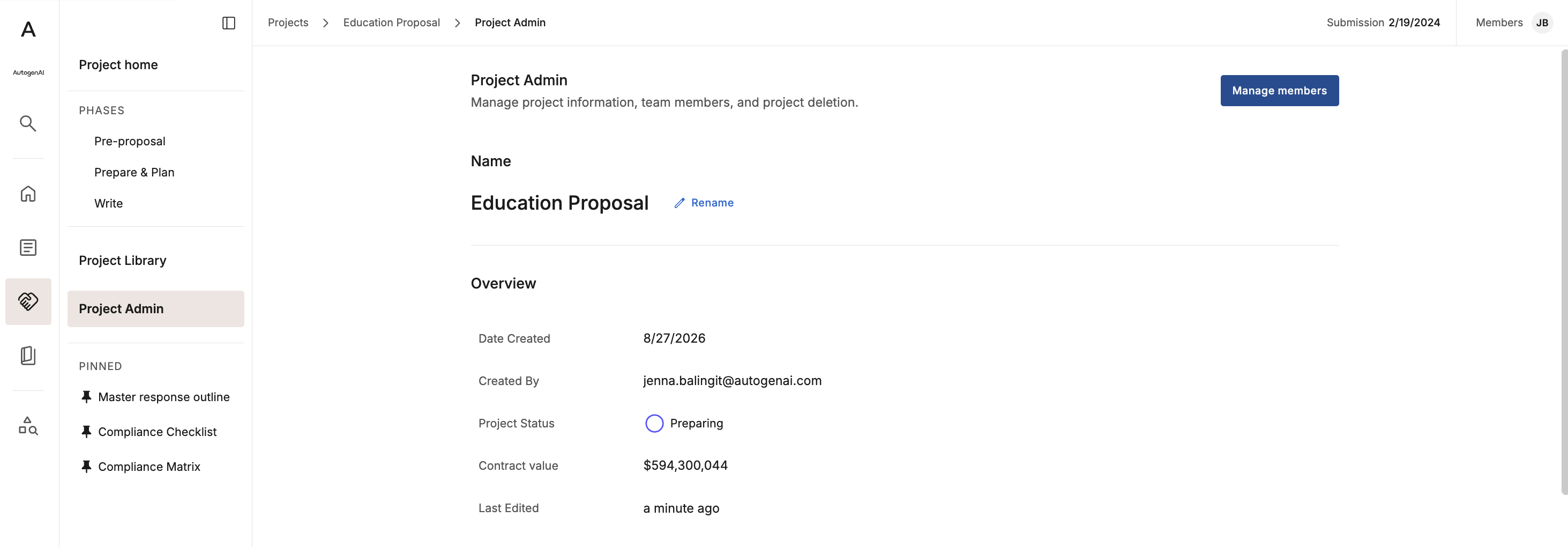The height and width of the screenshot is (547, 1568).
Task: Go to Education Proposal breadcrumb
Action: 391,23
